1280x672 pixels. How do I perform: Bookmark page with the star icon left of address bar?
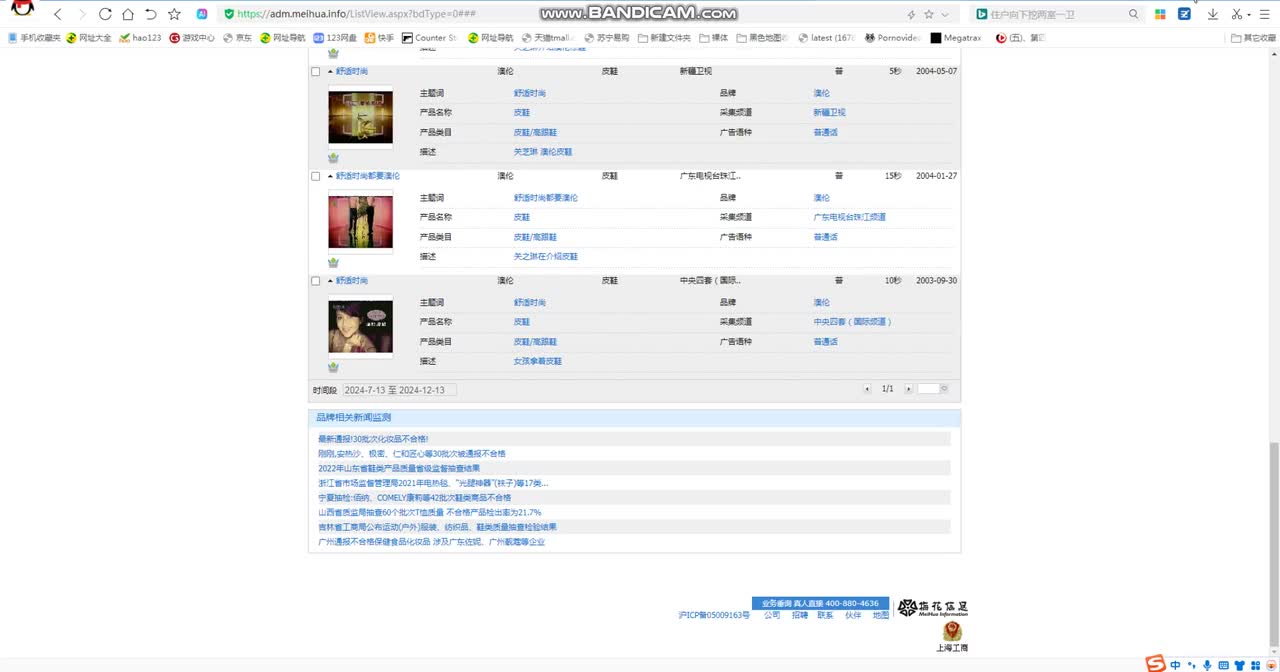coord(175,14)
